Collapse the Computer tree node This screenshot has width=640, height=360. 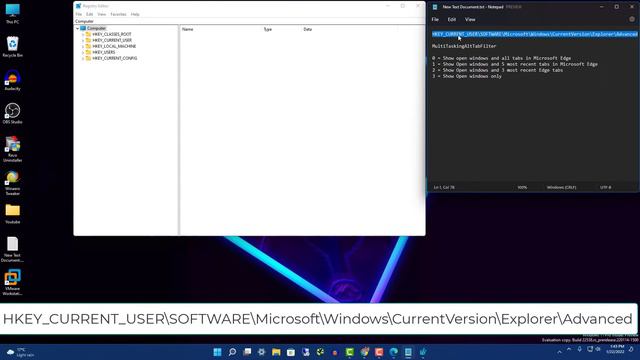(x=78, y=29)
